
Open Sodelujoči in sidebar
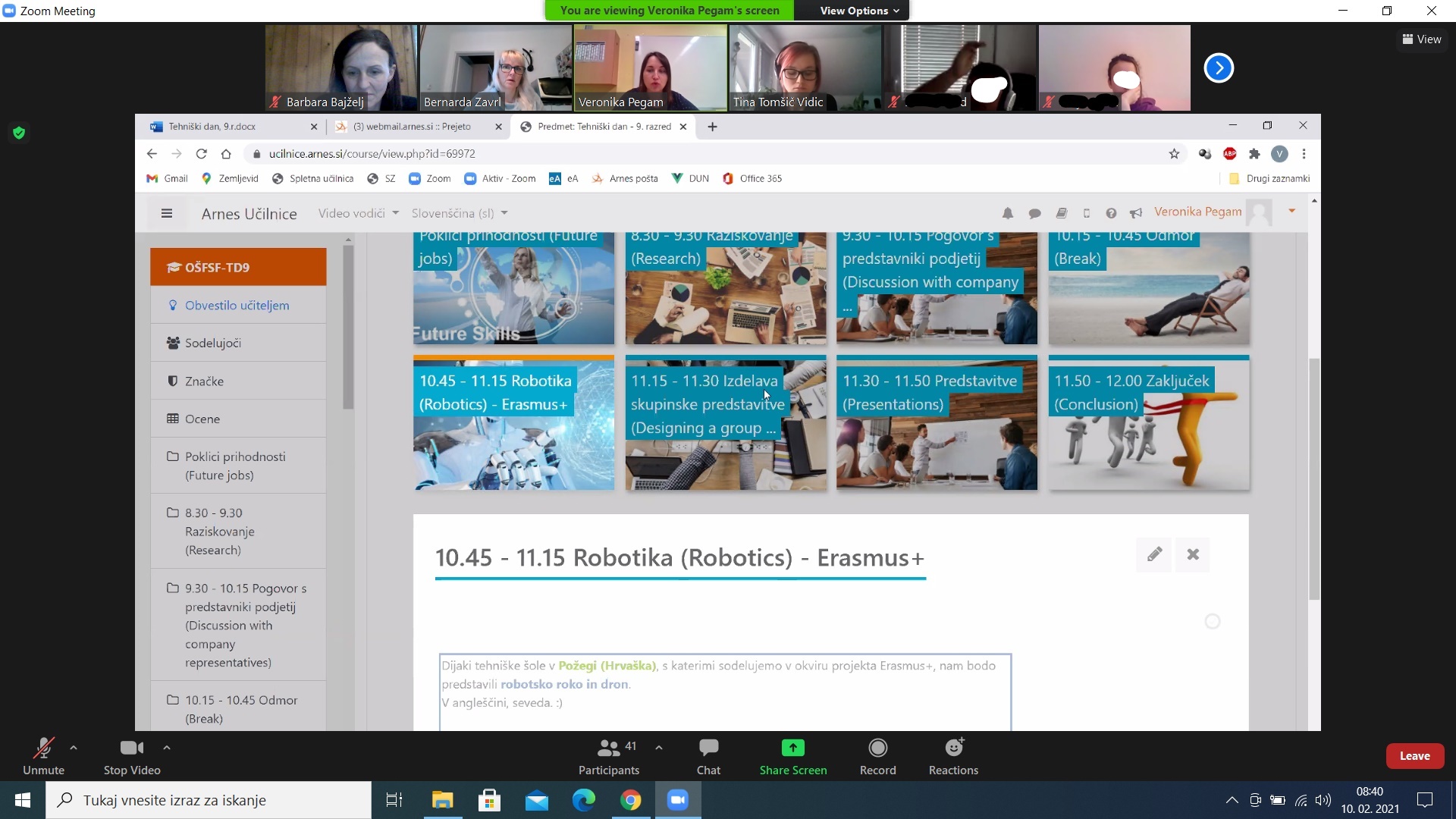[238, 343]
